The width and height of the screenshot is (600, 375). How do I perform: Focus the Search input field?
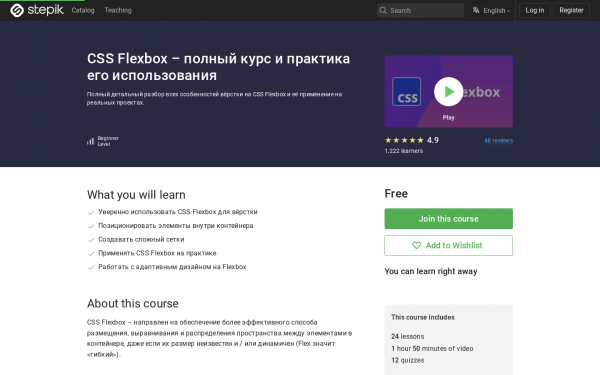click(x=420, y=10)
